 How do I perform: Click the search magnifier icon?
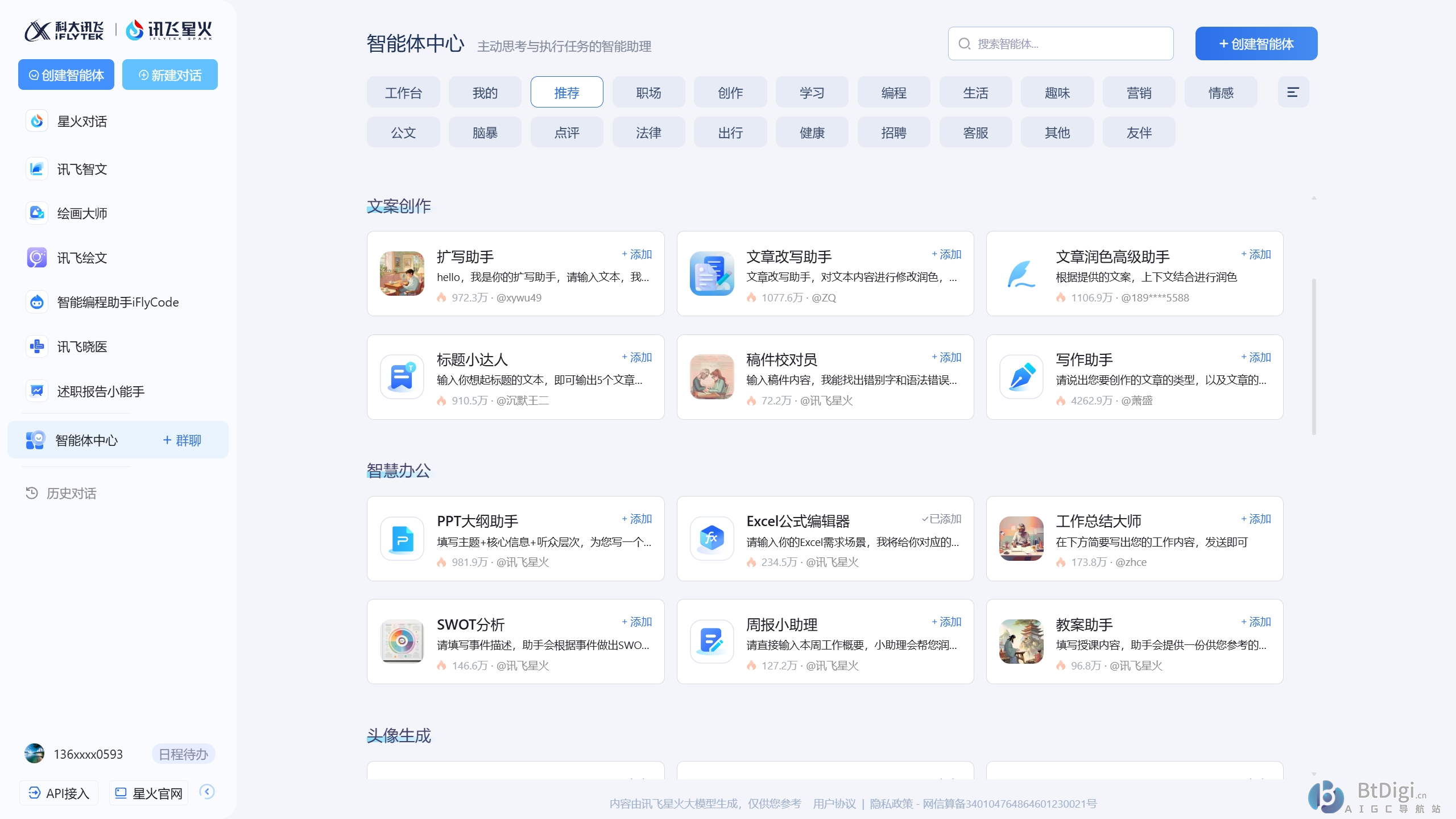(x=965, y=44)
